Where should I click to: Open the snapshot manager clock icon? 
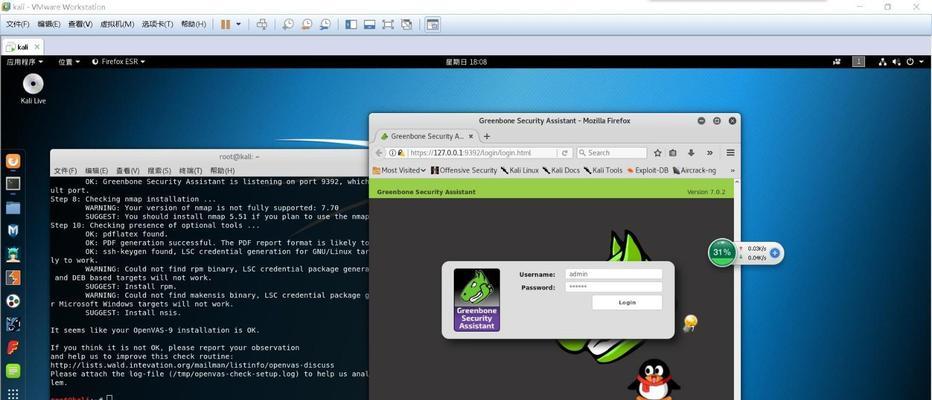(x=325, y=24)
